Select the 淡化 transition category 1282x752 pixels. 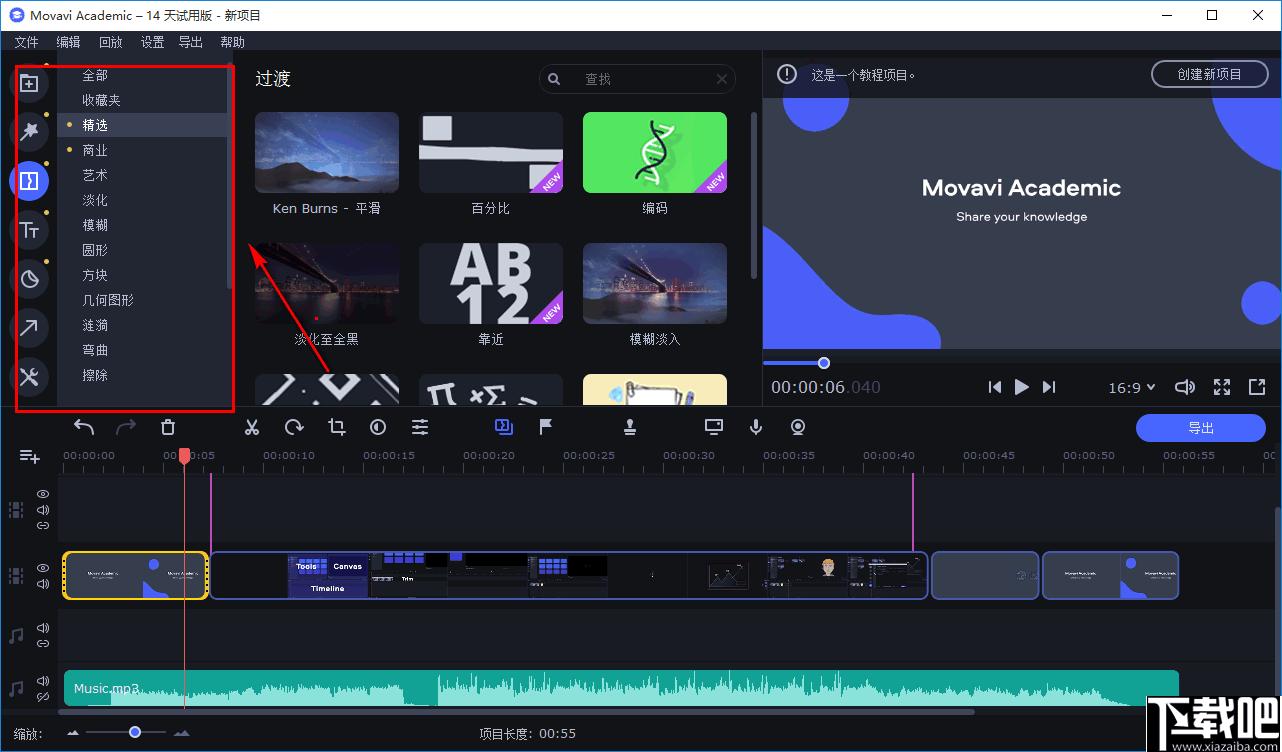[x=95, y=200]
